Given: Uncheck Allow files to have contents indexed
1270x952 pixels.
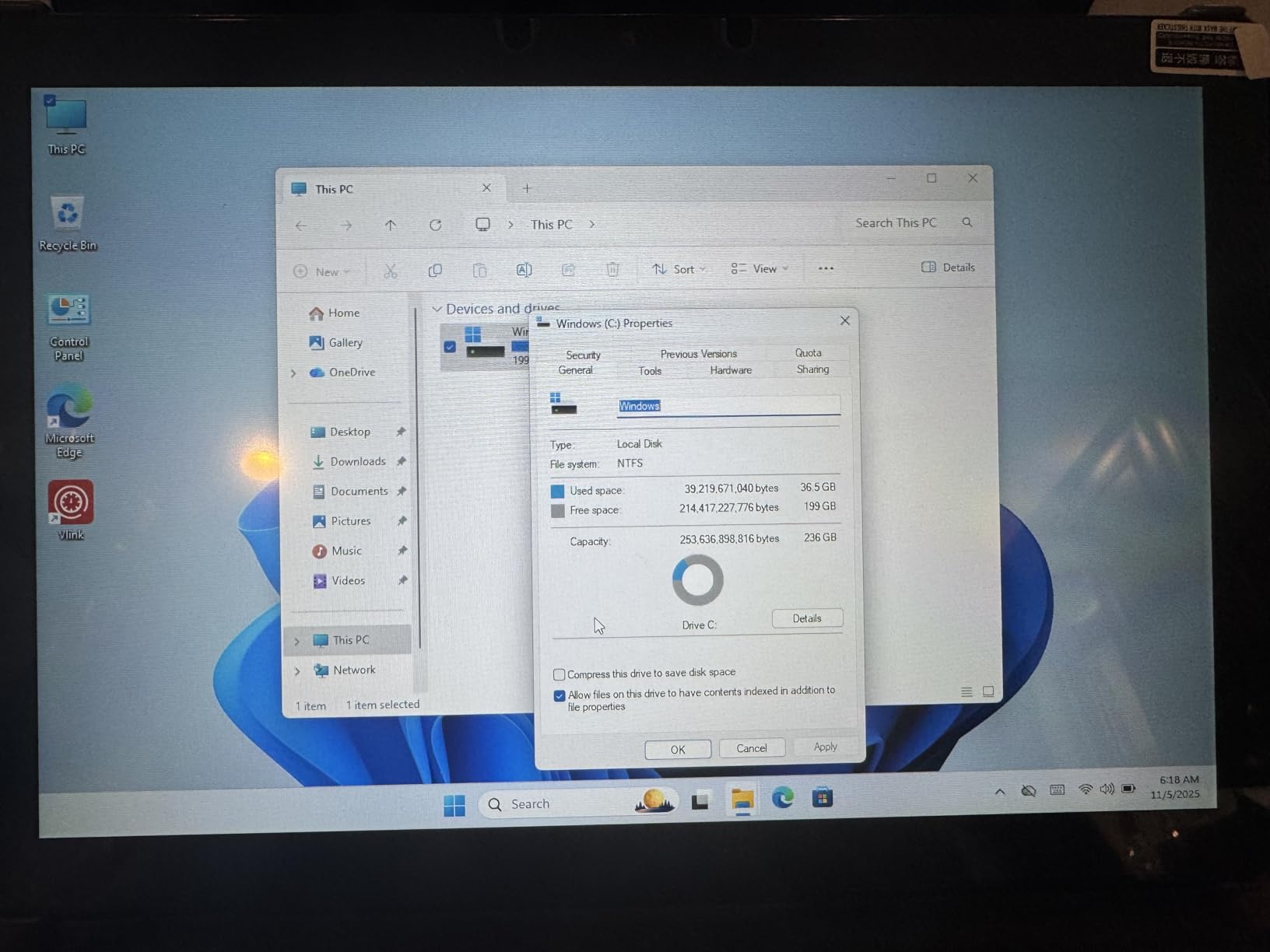Looking at the screenshot, I should tap(559, 695).
